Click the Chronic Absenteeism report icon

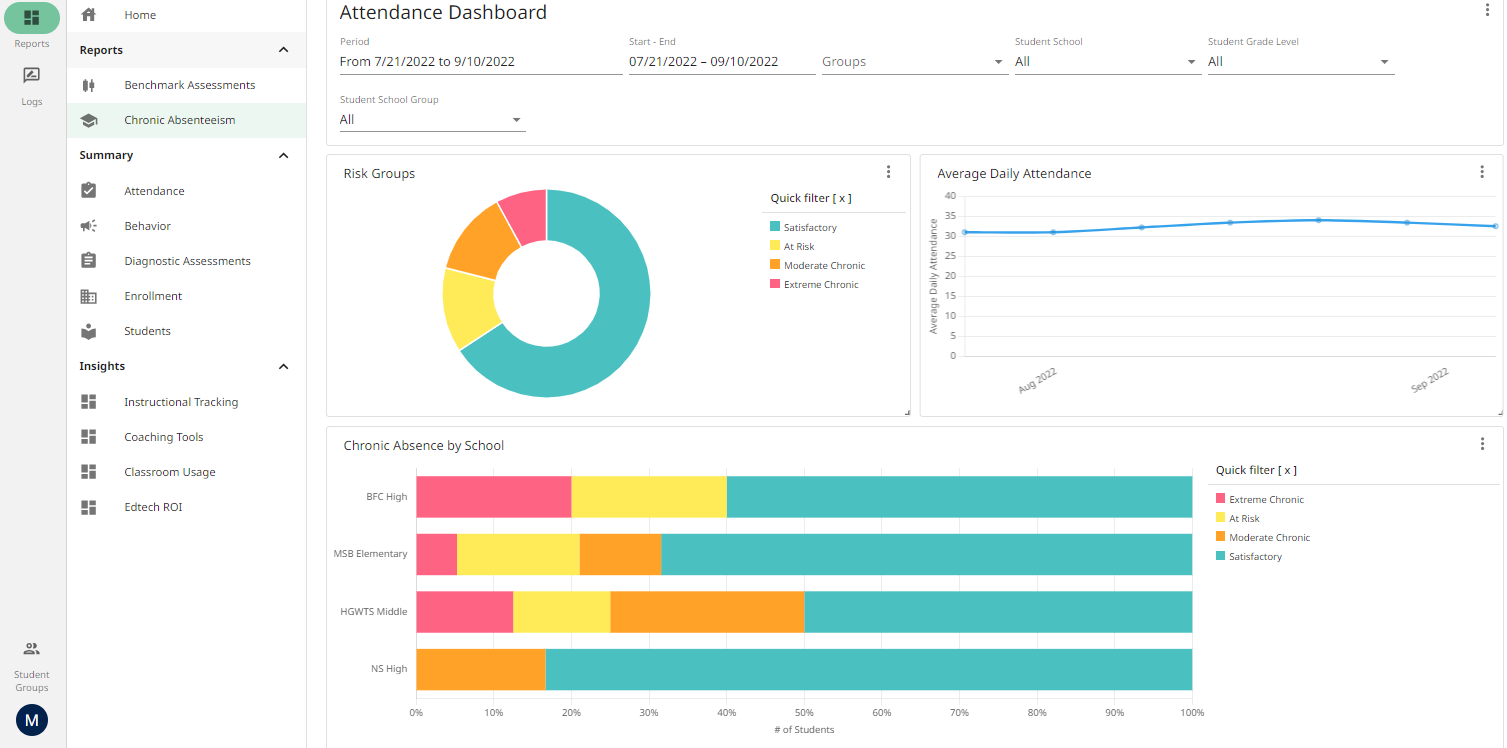tap(89, 119)
